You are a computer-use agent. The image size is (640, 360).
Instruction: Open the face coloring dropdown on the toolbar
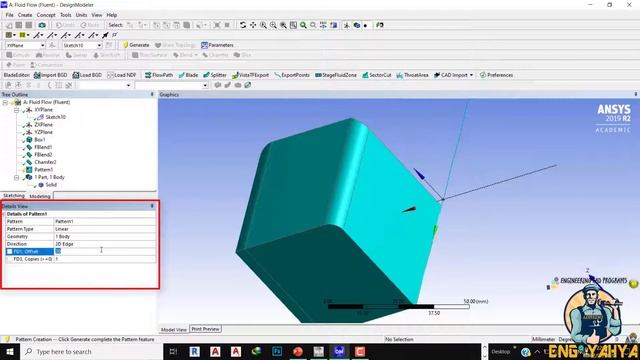[x=14, y=35]
